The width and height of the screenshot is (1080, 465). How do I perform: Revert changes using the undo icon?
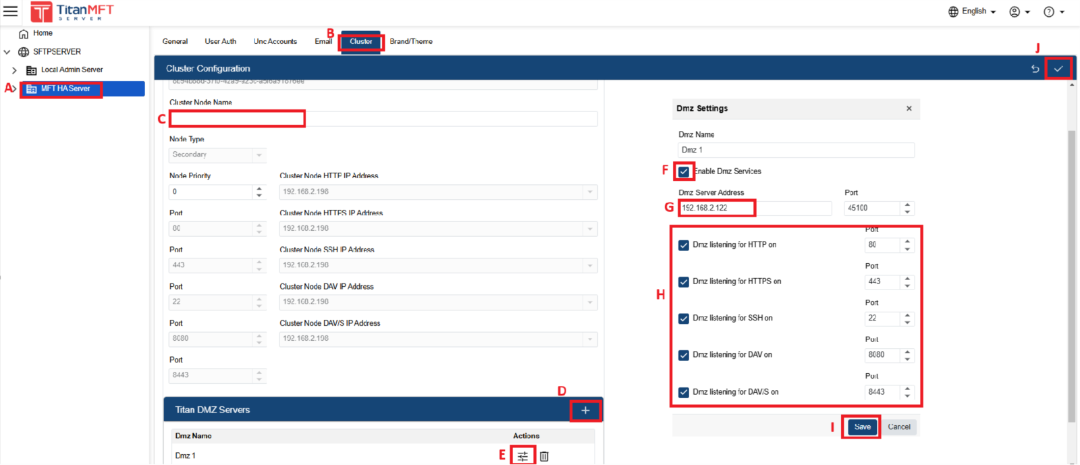(1035, 68)
